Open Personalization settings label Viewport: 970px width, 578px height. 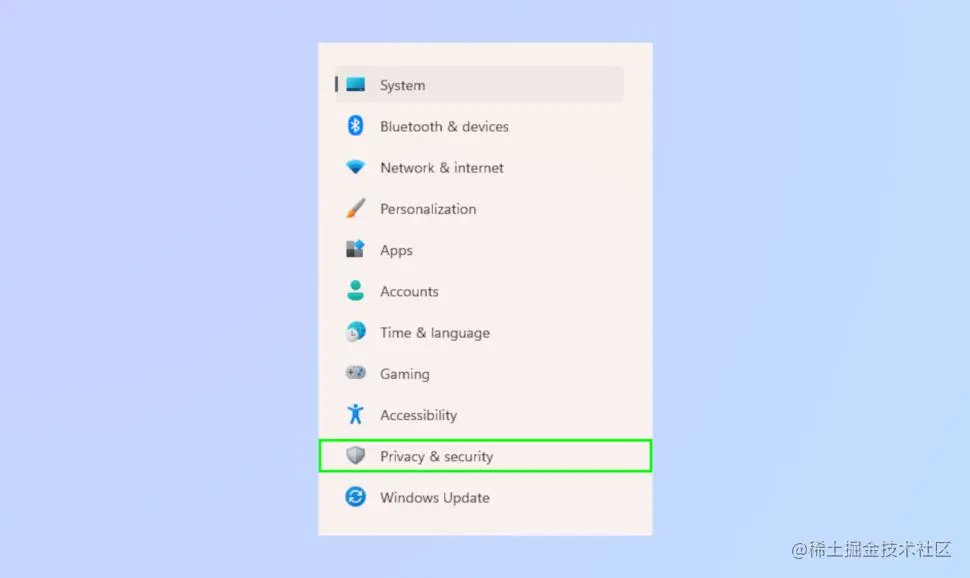[x=428, y=209]
